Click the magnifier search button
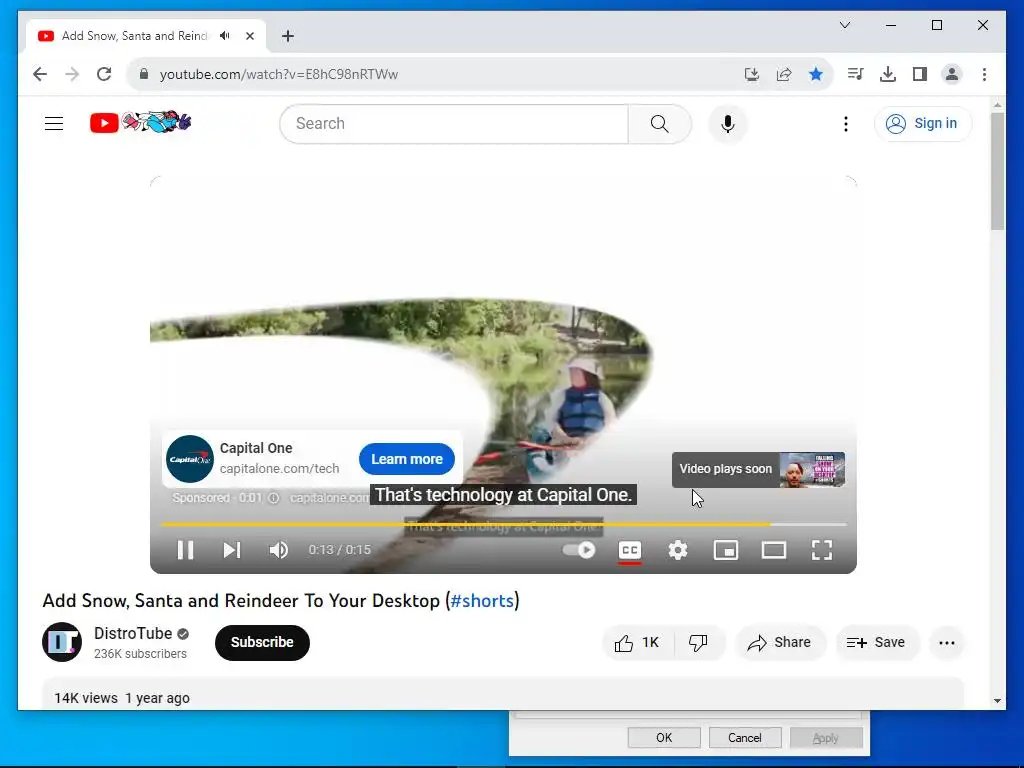Screen dimensions: 1024x768 660,123
